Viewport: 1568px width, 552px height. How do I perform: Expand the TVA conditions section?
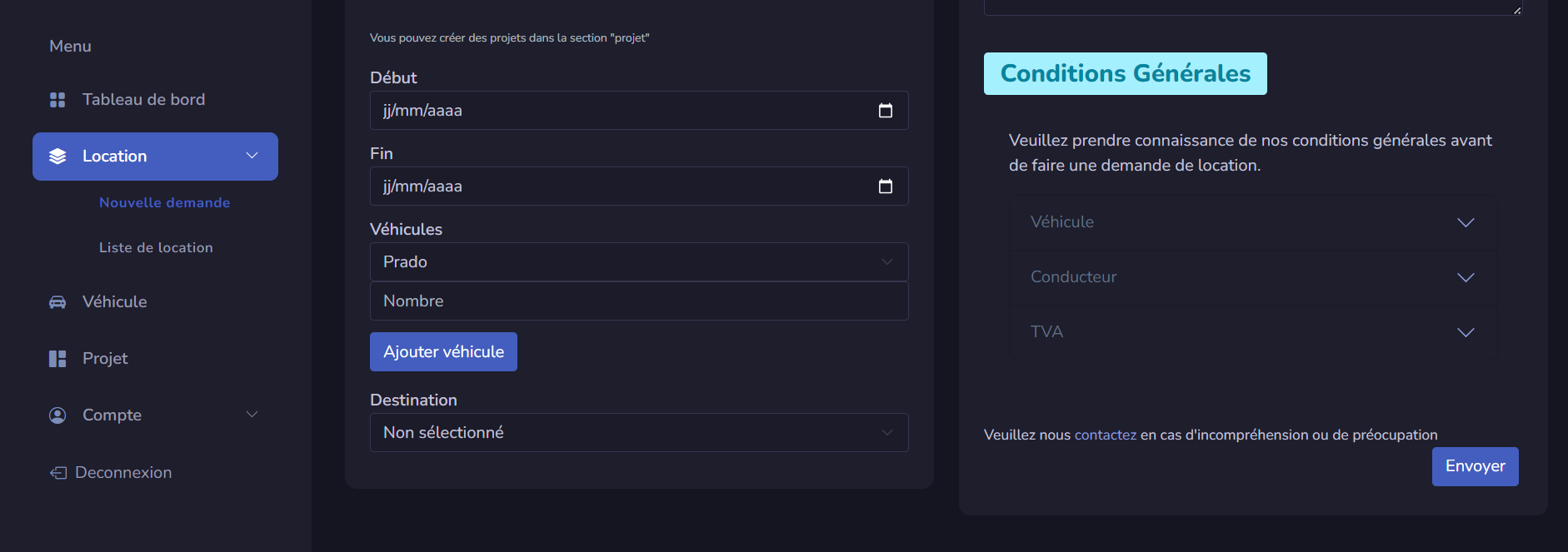click(x=1252, y=332)
